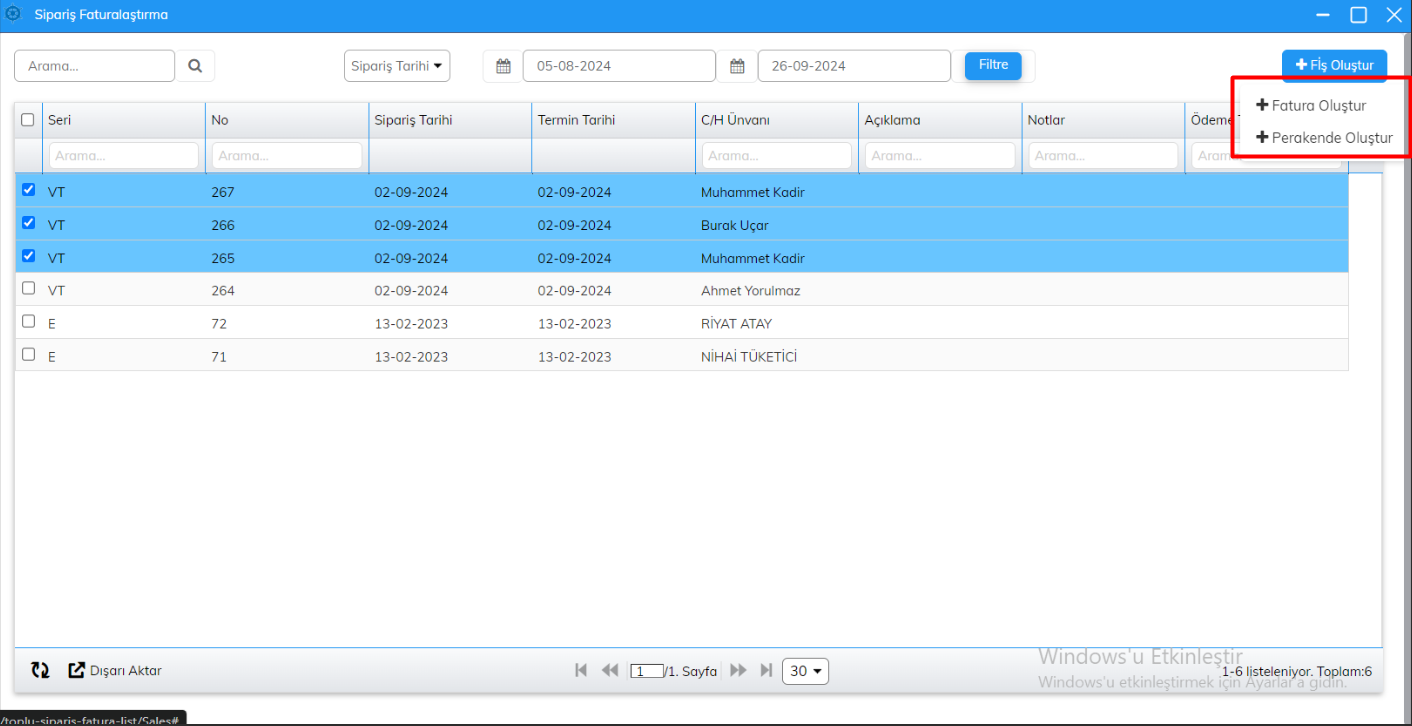This screenshot has height=726, width=1412.
Task: Click the page number input field
Action: pyautogui.click(x=646, y=670)
